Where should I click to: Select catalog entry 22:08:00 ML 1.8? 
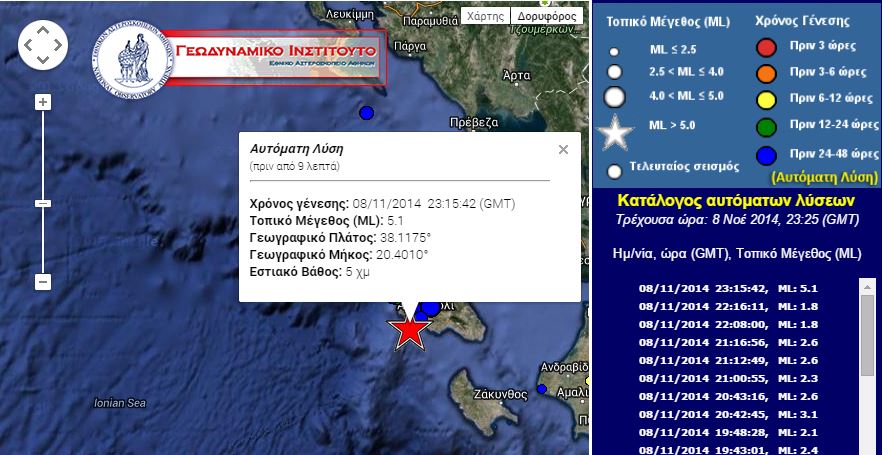tap(728, 325)
